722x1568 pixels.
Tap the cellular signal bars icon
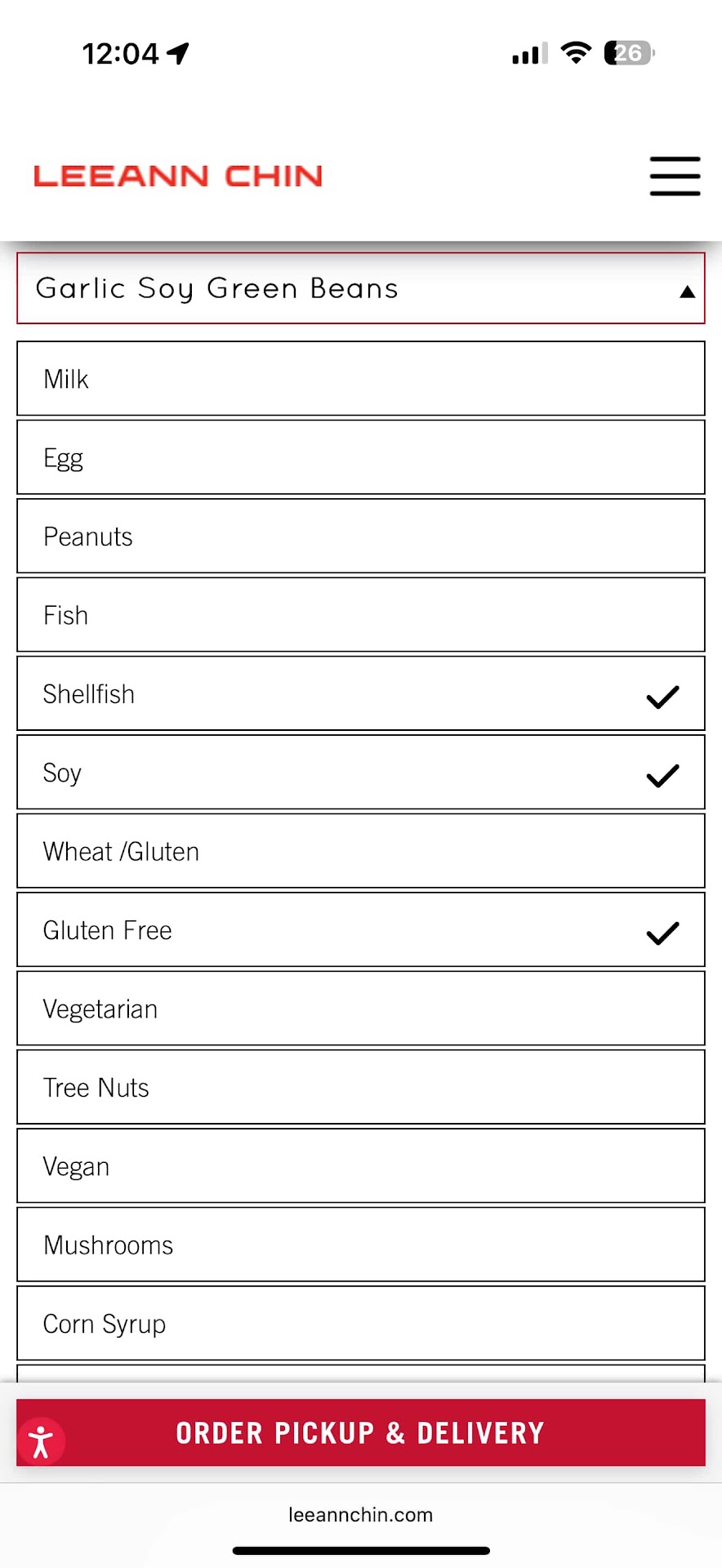pyautogui.click(x=529, y=54)
